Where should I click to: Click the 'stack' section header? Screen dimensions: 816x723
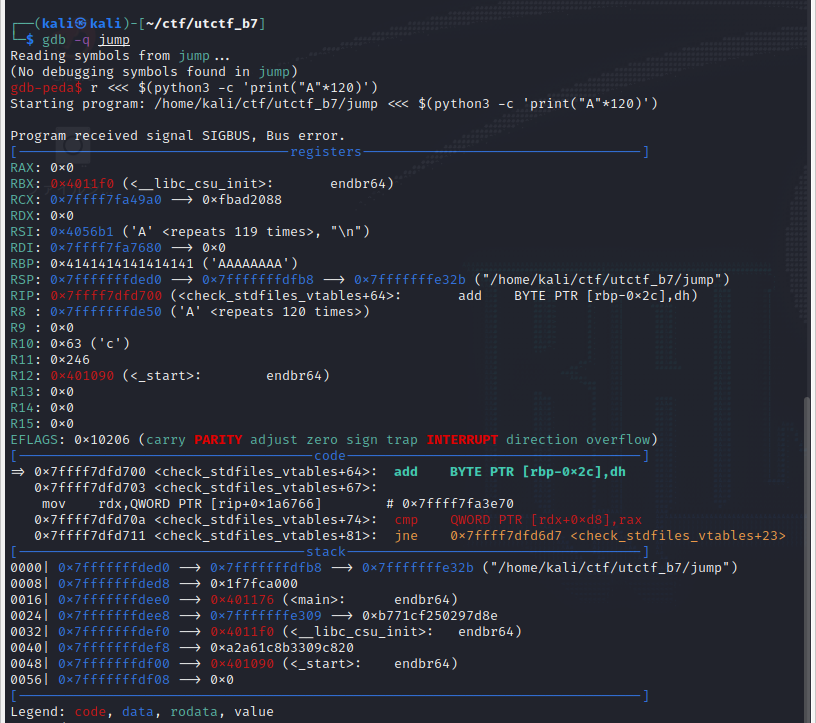[x=326, y=552]
